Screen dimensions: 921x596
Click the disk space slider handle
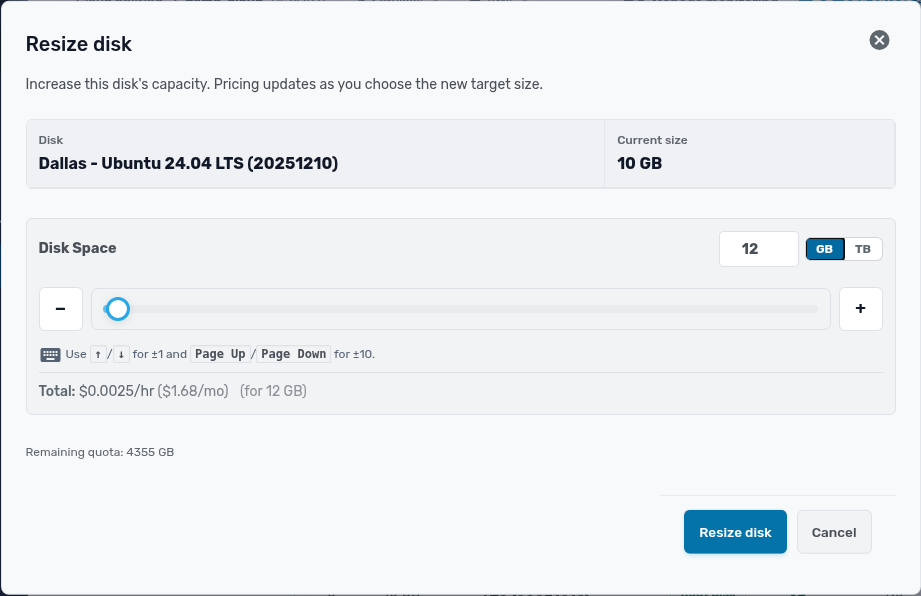click(118, 309)
